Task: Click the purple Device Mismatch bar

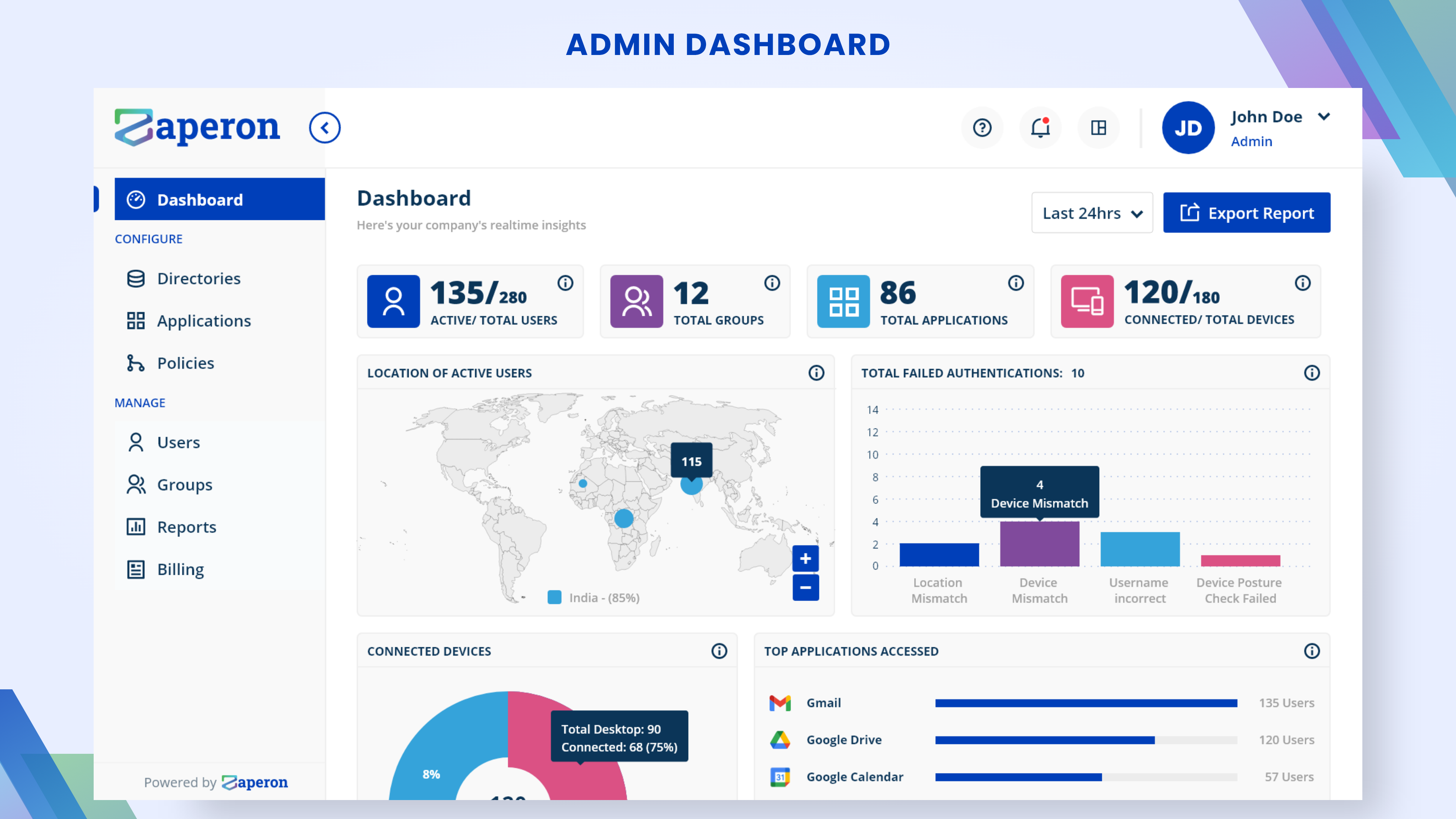Action: [1039, 544]
